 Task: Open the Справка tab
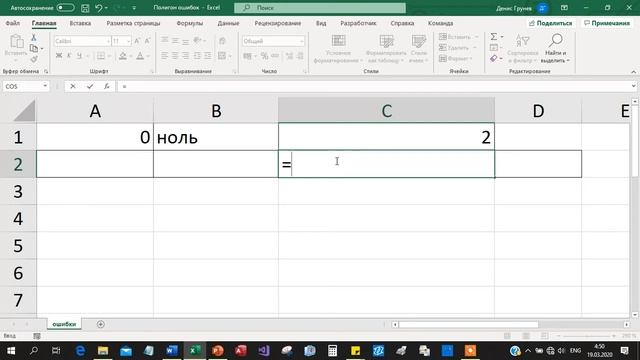coord(402,23)
